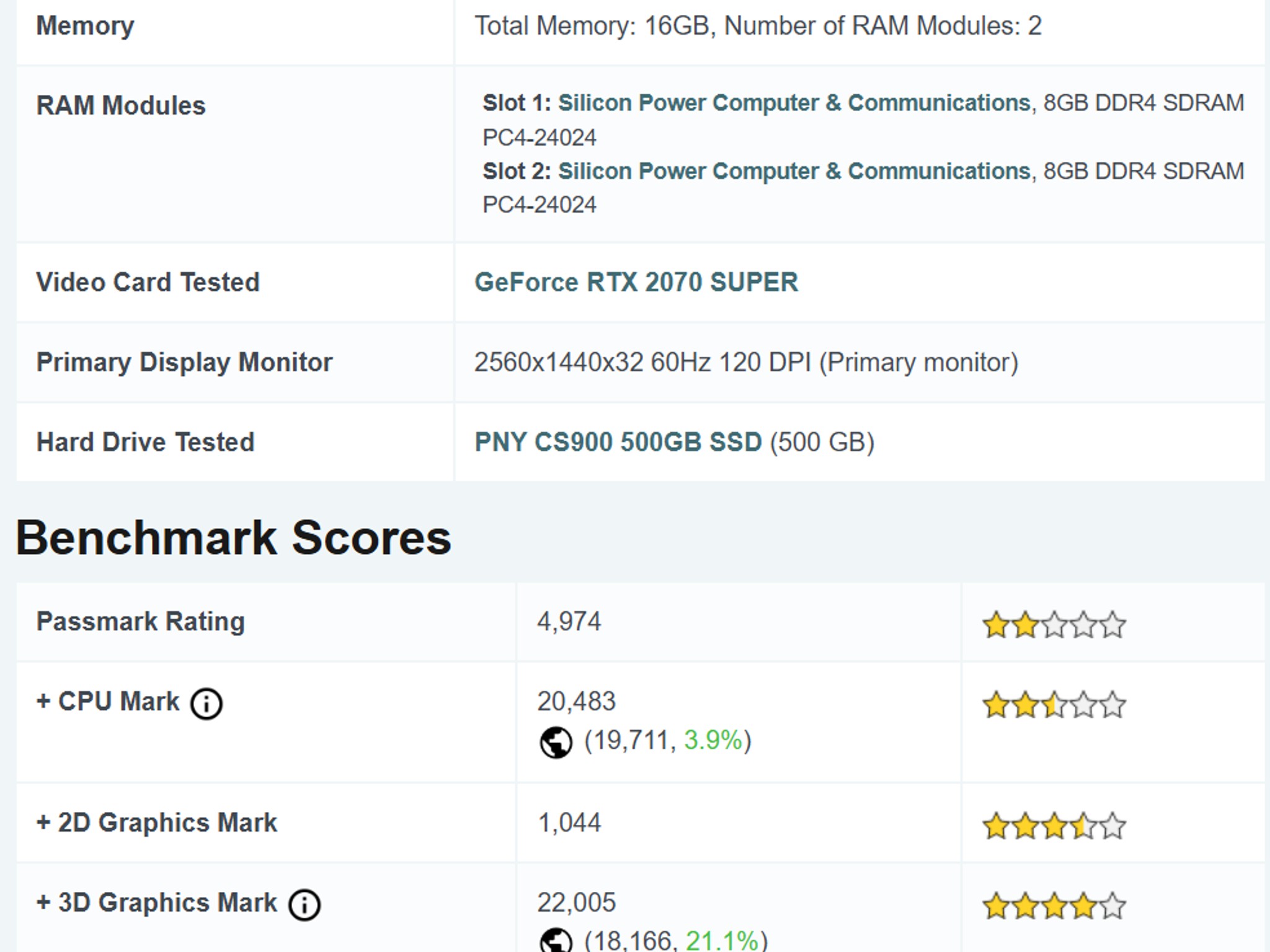Screen dimensions: 1270x952
Task: Open the GeForce RTX 2070 SUPER link
Action: pos(636,282)
